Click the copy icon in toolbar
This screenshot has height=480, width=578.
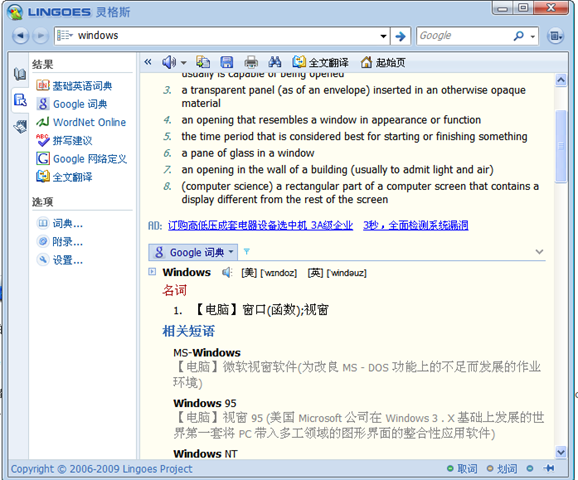pos(203,62)
